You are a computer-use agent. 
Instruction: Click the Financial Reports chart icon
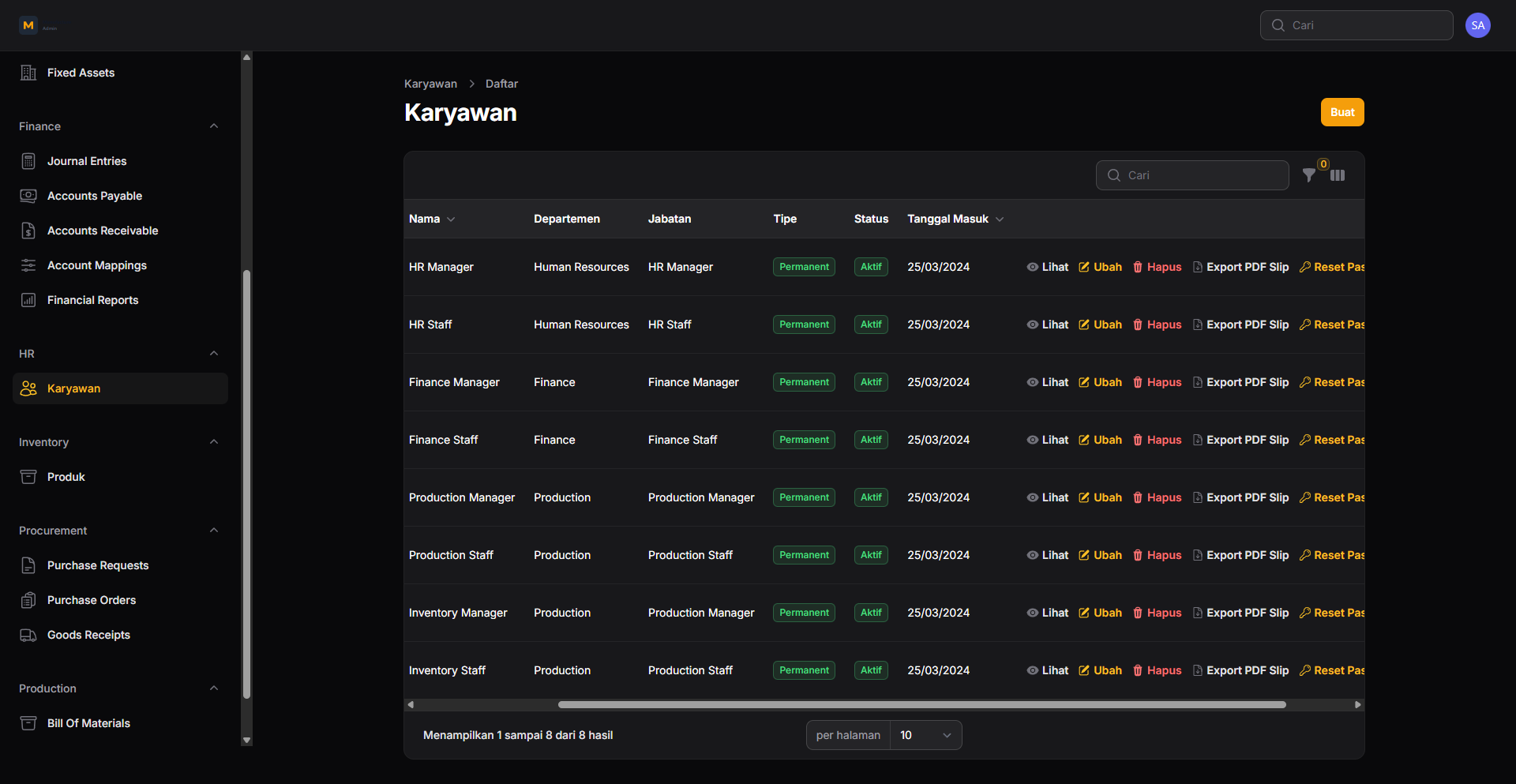(x=28, y=300)
